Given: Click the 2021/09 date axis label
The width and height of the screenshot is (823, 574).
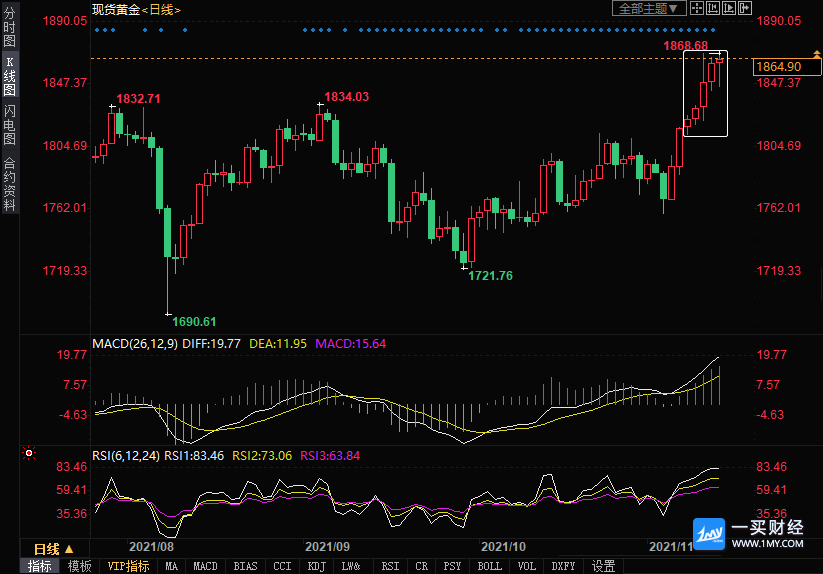Looking at the screenshot, I should point(328,547).
